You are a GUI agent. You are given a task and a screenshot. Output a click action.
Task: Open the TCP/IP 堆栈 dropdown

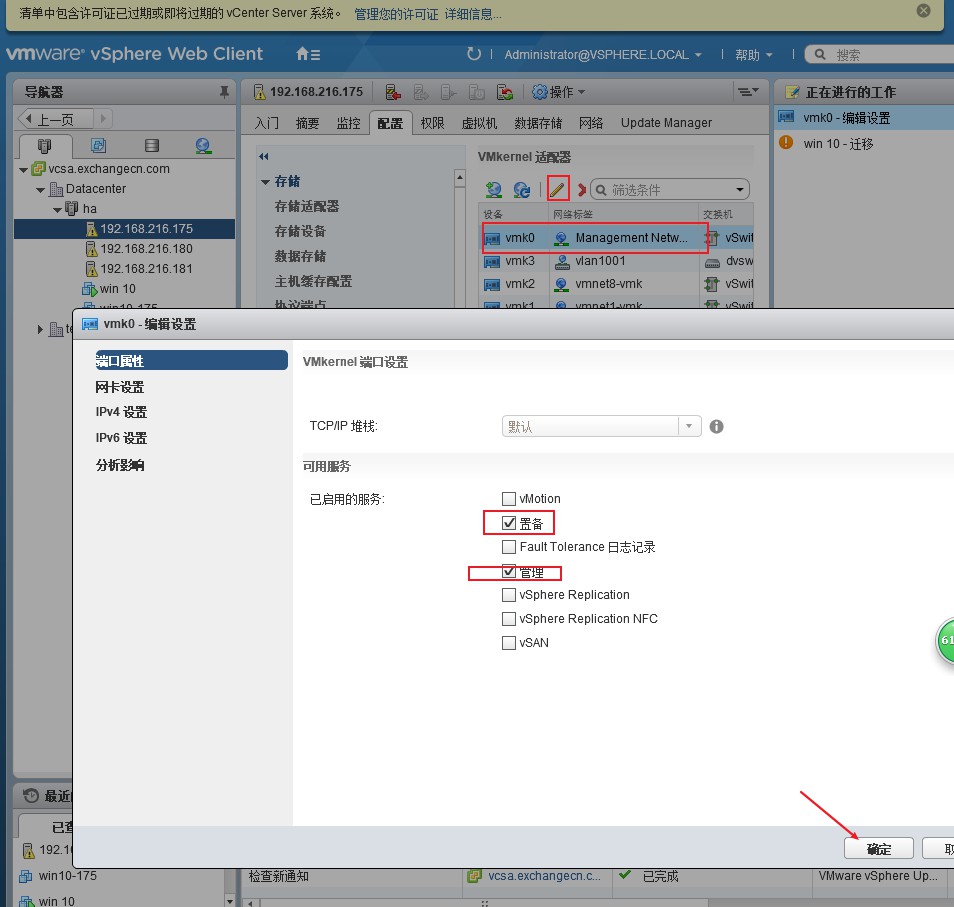click(x=601, y=426)
